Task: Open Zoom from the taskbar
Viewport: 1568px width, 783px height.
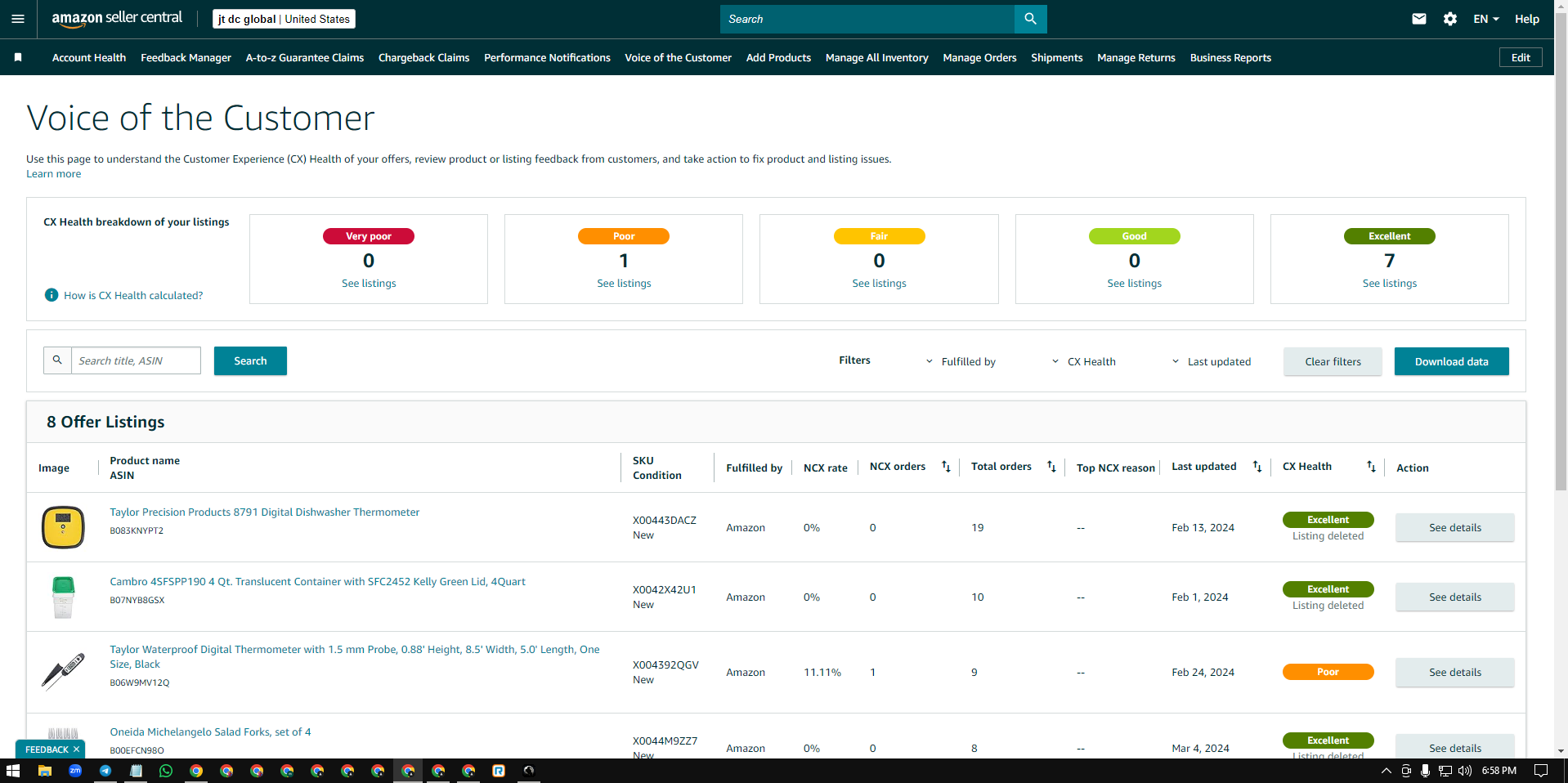Action: click(x=75, y=771)
